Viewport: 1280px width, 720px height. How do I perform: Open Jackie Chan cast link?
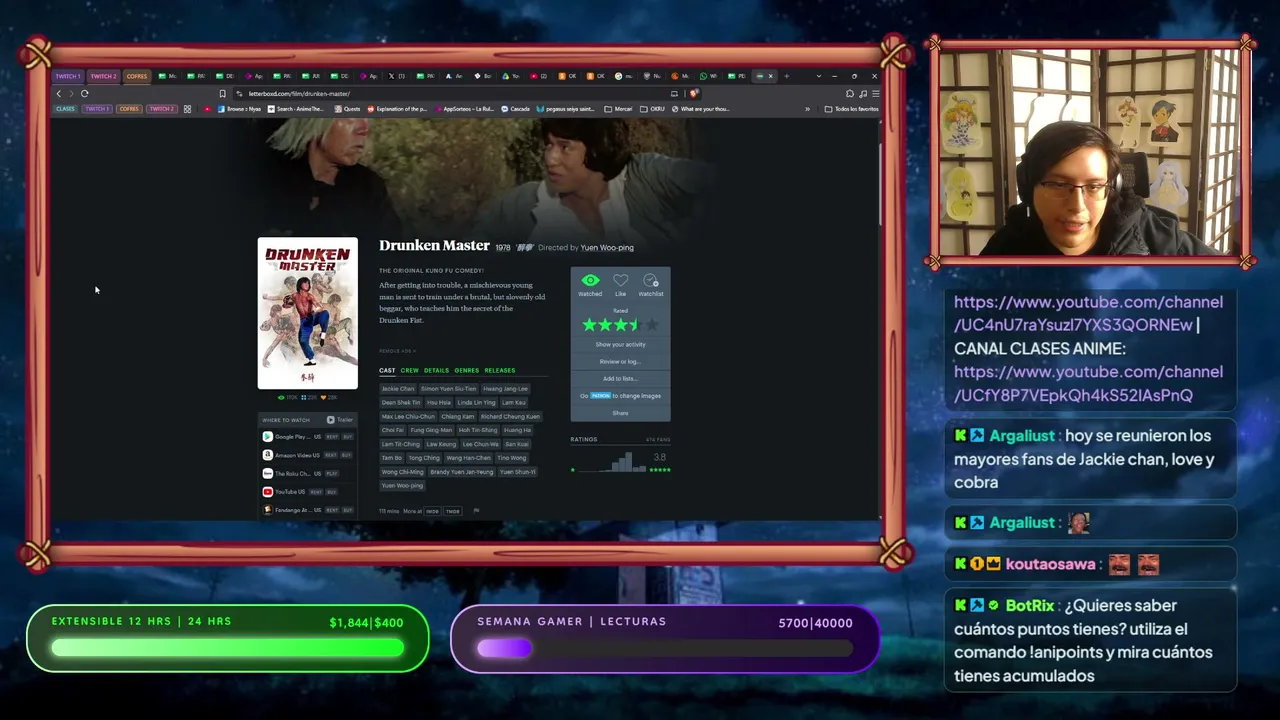pyautogui.click(x=398, y=389)
